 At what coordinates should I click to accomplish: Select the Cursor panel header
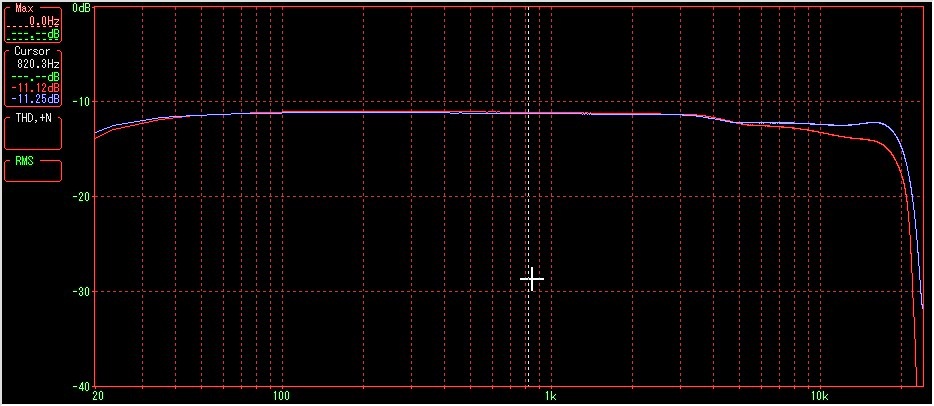pyautogui.click(x=32, y=51)
